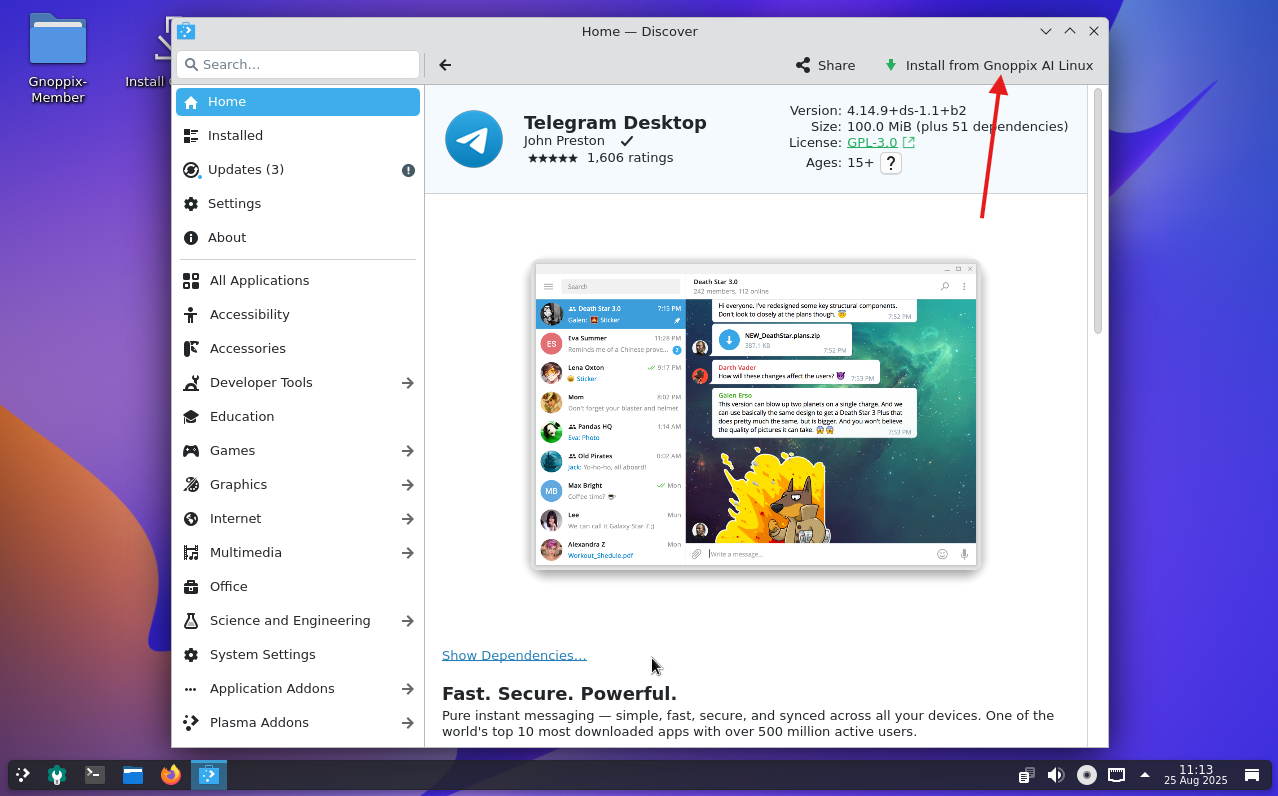Expand the Games category arrow
Image resolution: width=1278 pixels, height=796 pixels.
(x=408, y=451)
